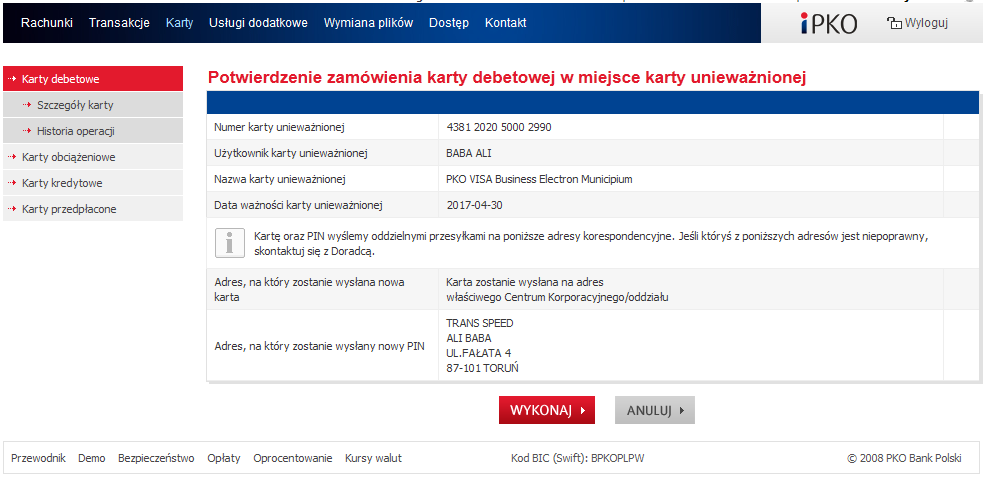Click the label Data ważności karty unieważnionej

298,205
